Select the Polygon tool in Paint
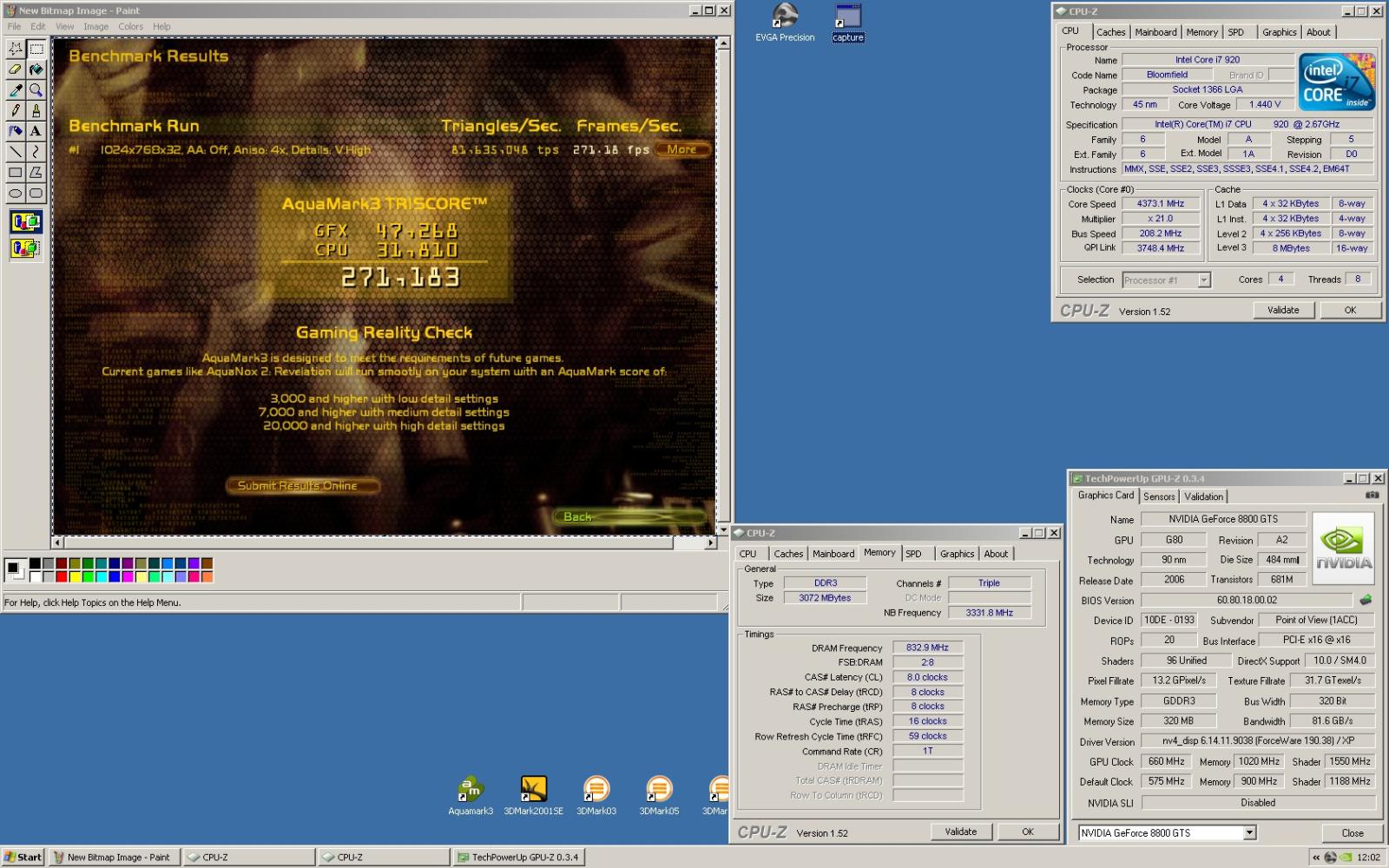Viewport: 1389px width, 868px height. click(36, 173)
